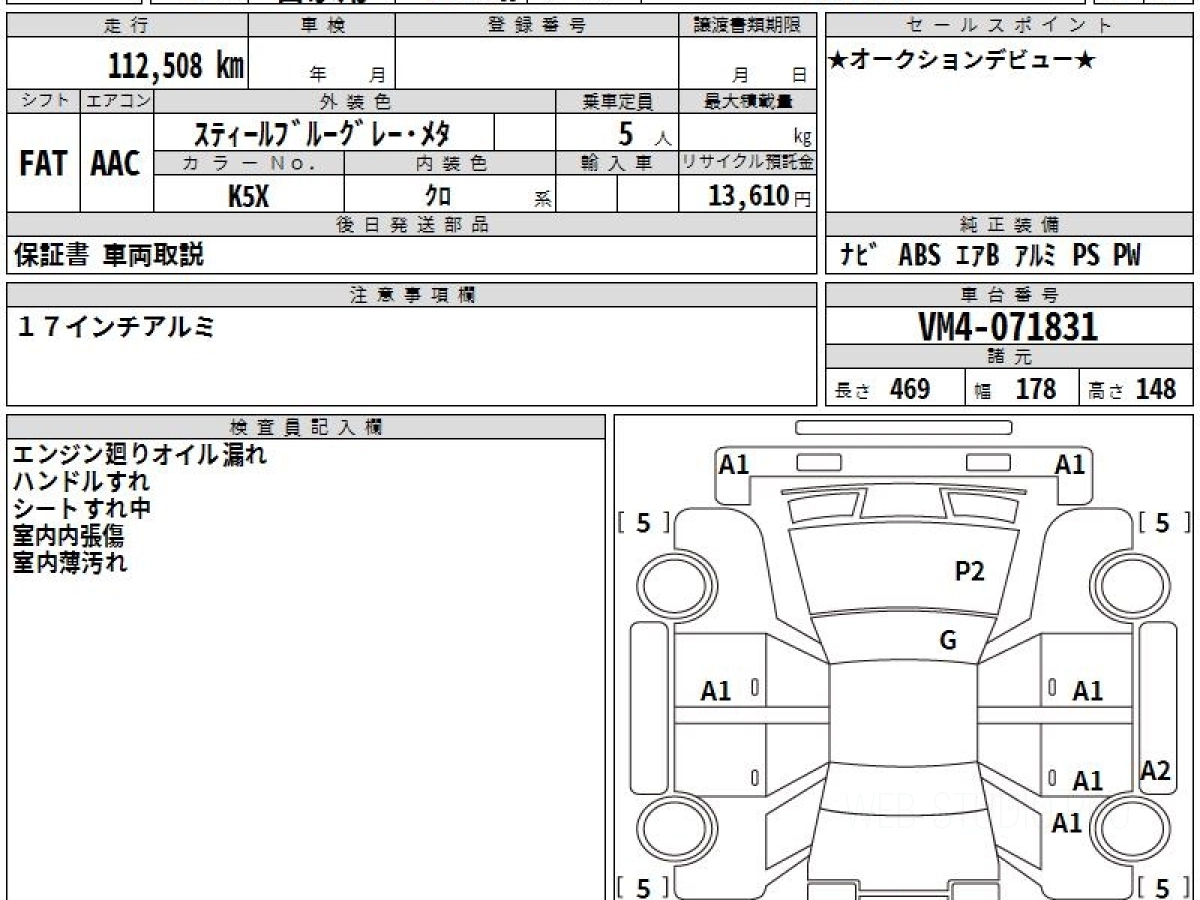This screenshot has height=900, width=1200.
Task: Select the エアB equipment entry
Action: [x=976, y=256]
